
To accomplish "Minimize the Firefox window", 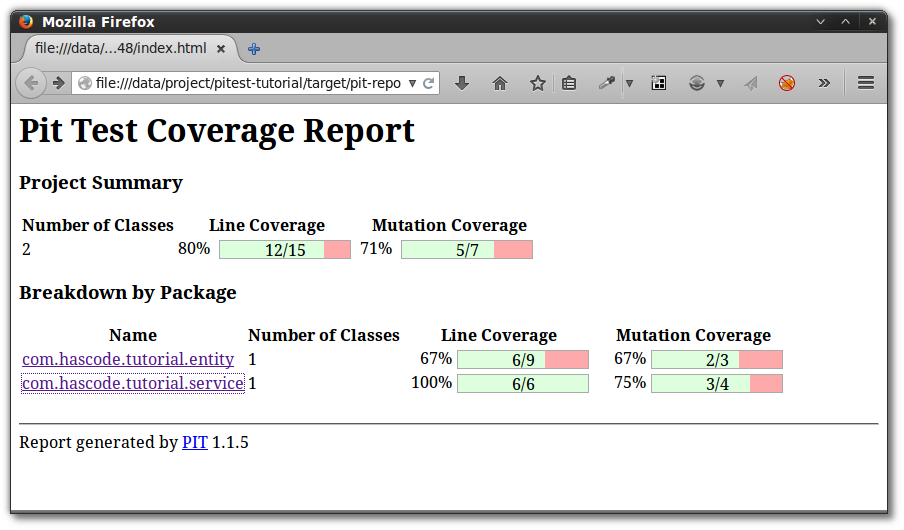I will click(820, 22).
